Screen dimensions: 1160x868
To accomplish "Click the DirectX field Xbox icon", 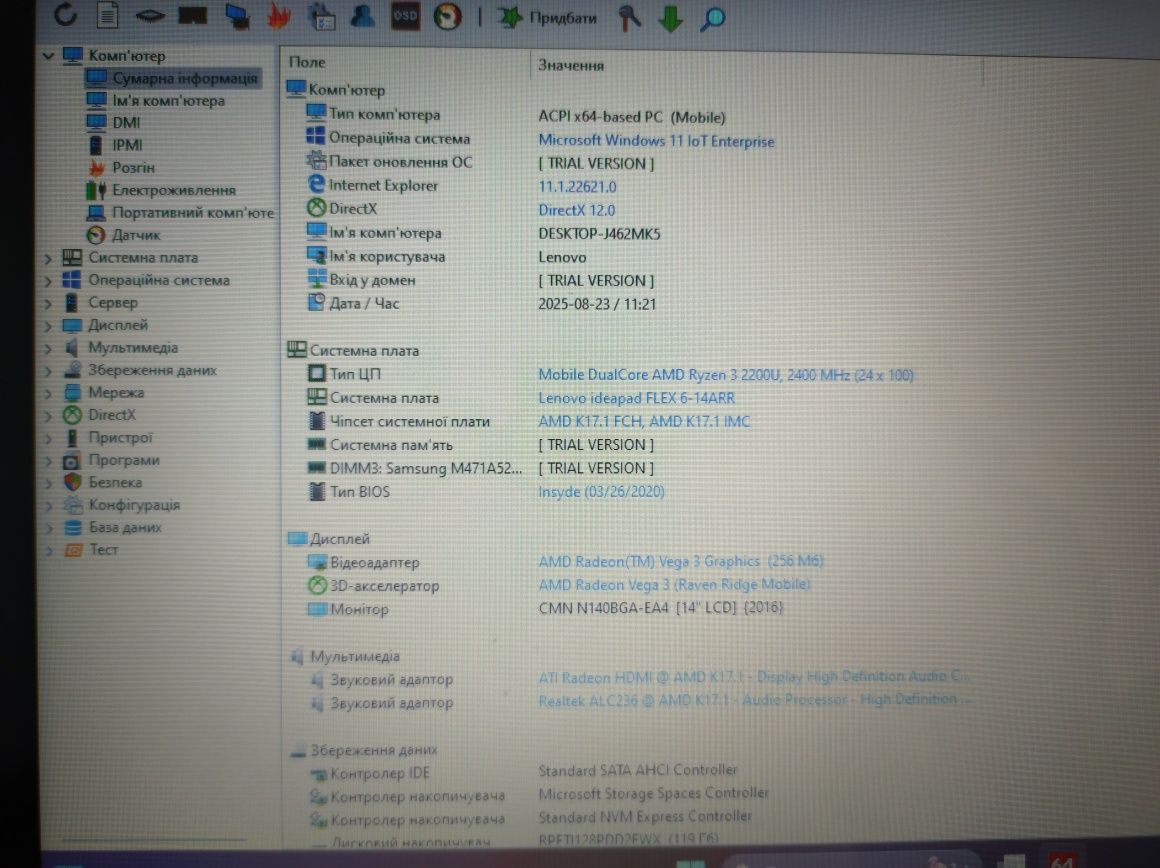I will coord(316,207).
